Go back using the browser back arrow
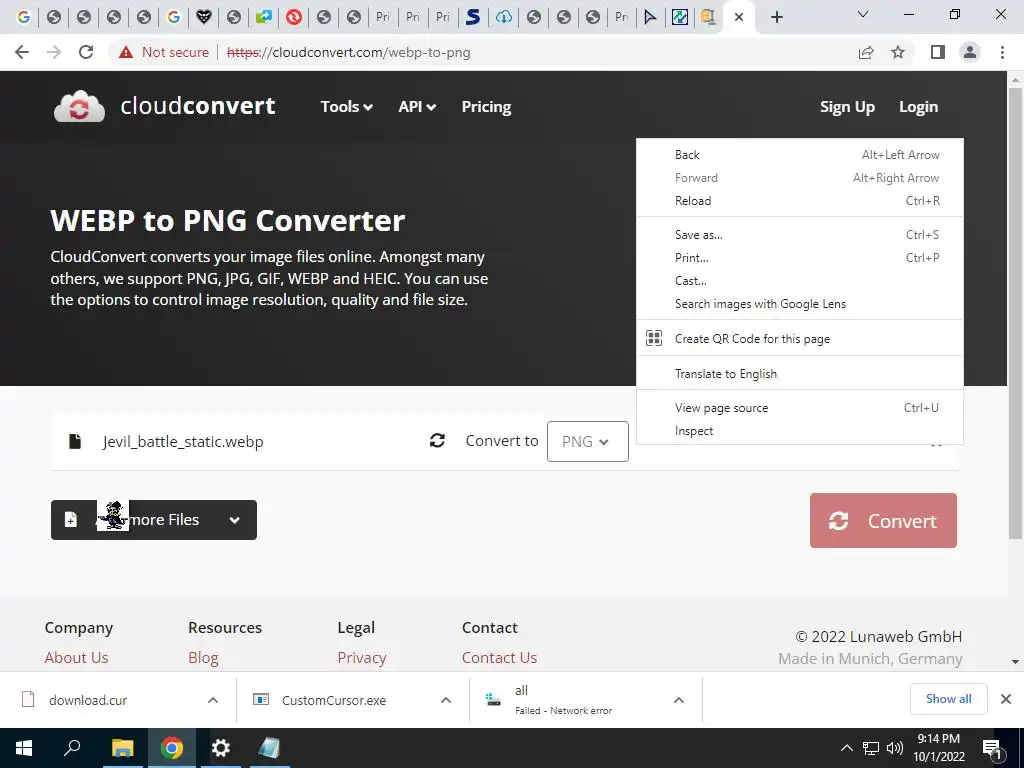The height and width of the screenshot is (768, 1024). pyautogui.click(x=22, y=52)
